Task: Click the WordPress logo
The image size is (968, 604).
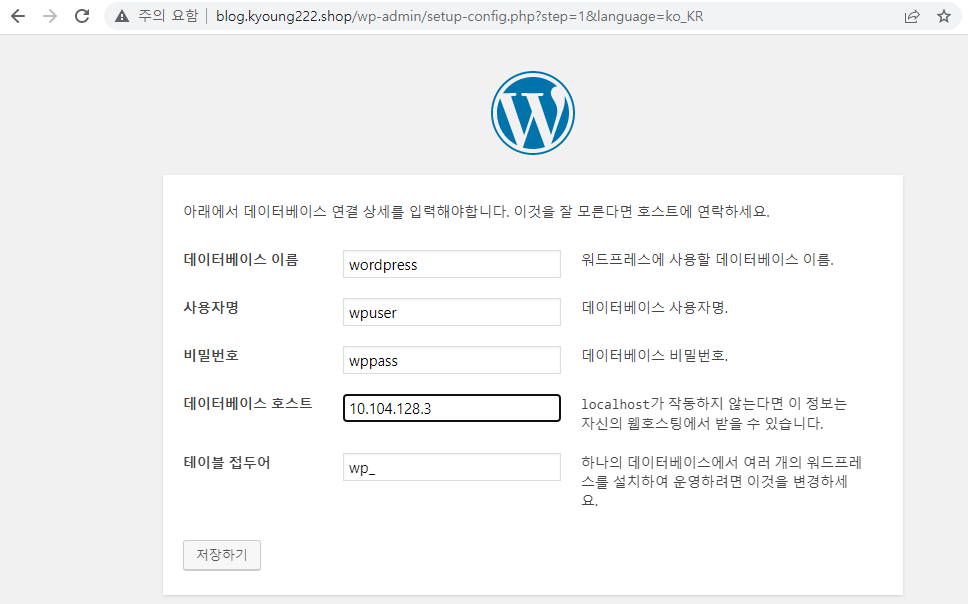Action: [533, 113]
